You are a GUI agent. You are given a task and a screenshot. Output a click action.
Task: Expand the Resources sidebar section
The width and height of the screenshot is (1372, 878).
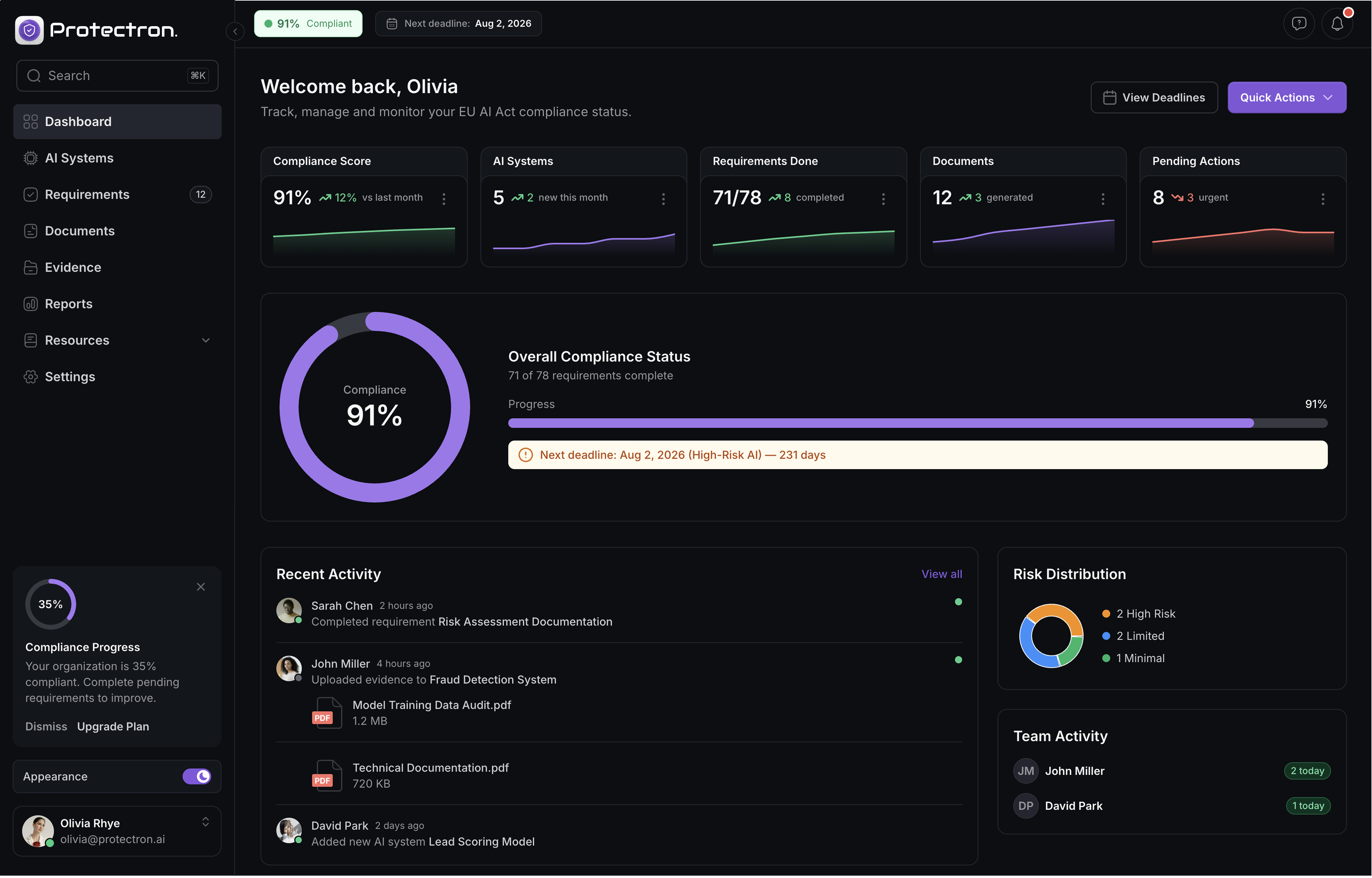point(206,340)
